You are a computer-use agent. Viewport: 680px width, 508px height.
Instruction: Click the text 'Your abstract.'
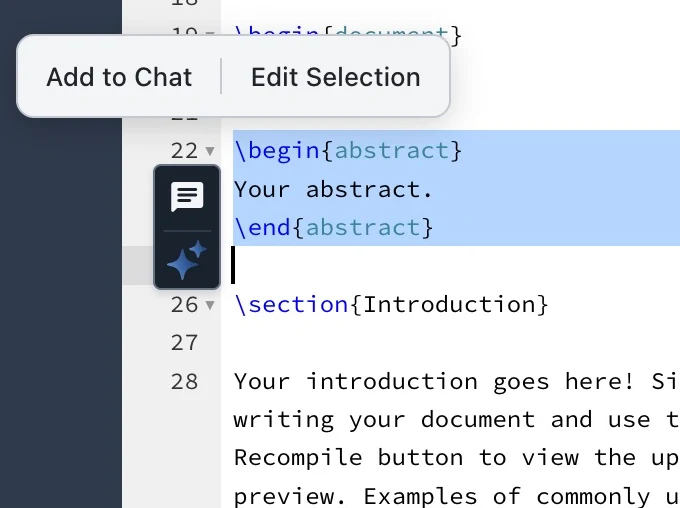[333, 190]
